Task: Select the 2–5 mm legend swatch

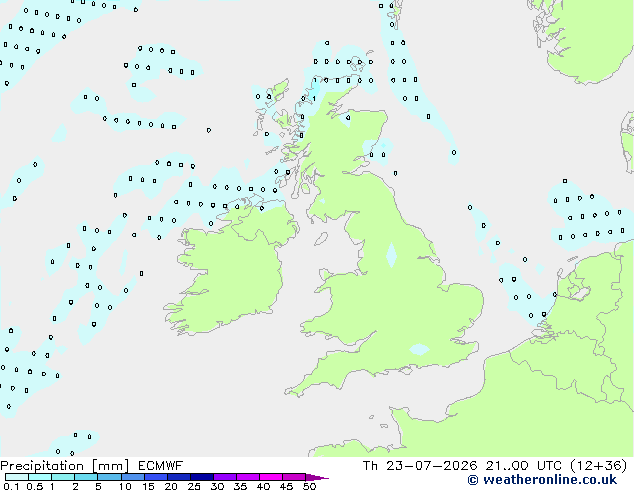Action: click(86, 477)
